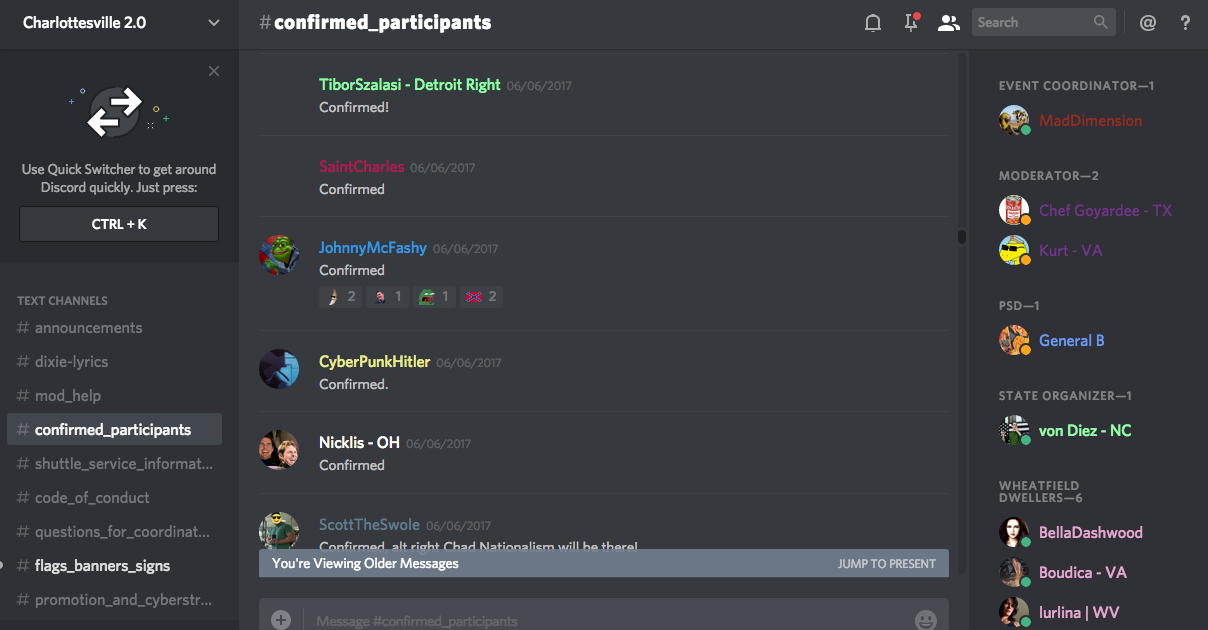This screenshot has width=1208, height=630.
Task: Click JohnnyMcFashy's avatar thumbnail
Action: (279, 255)
